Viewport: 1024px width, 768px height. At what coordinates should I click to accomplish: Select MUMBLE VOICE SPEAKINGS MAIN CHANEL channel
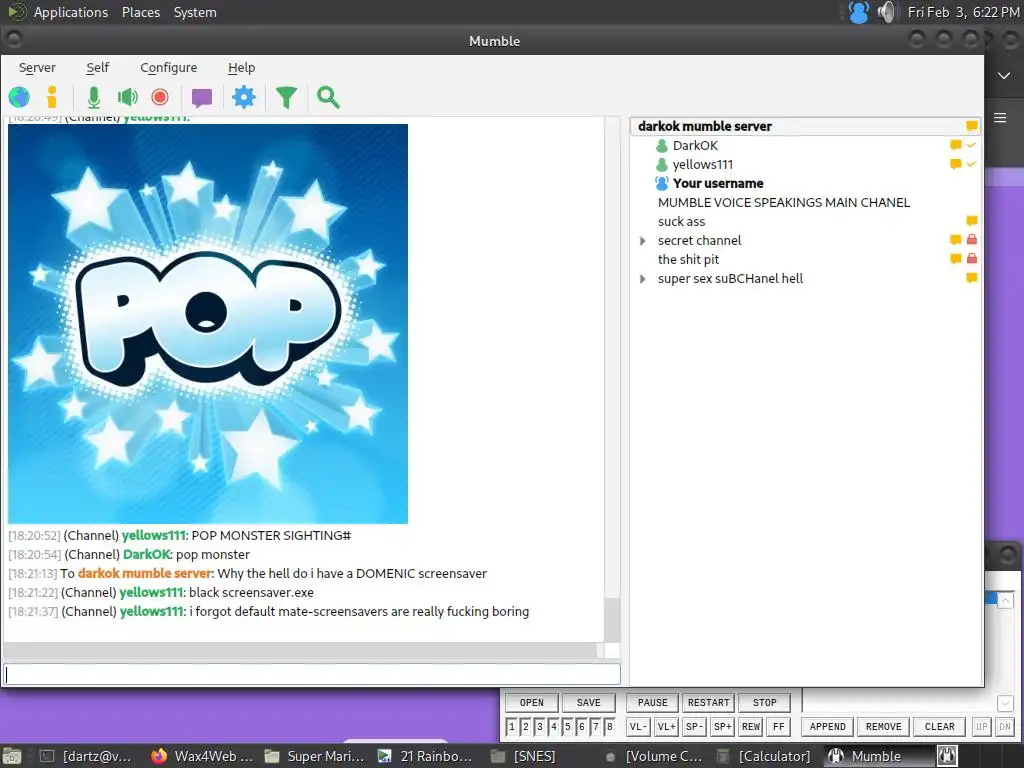pos(784,202)
